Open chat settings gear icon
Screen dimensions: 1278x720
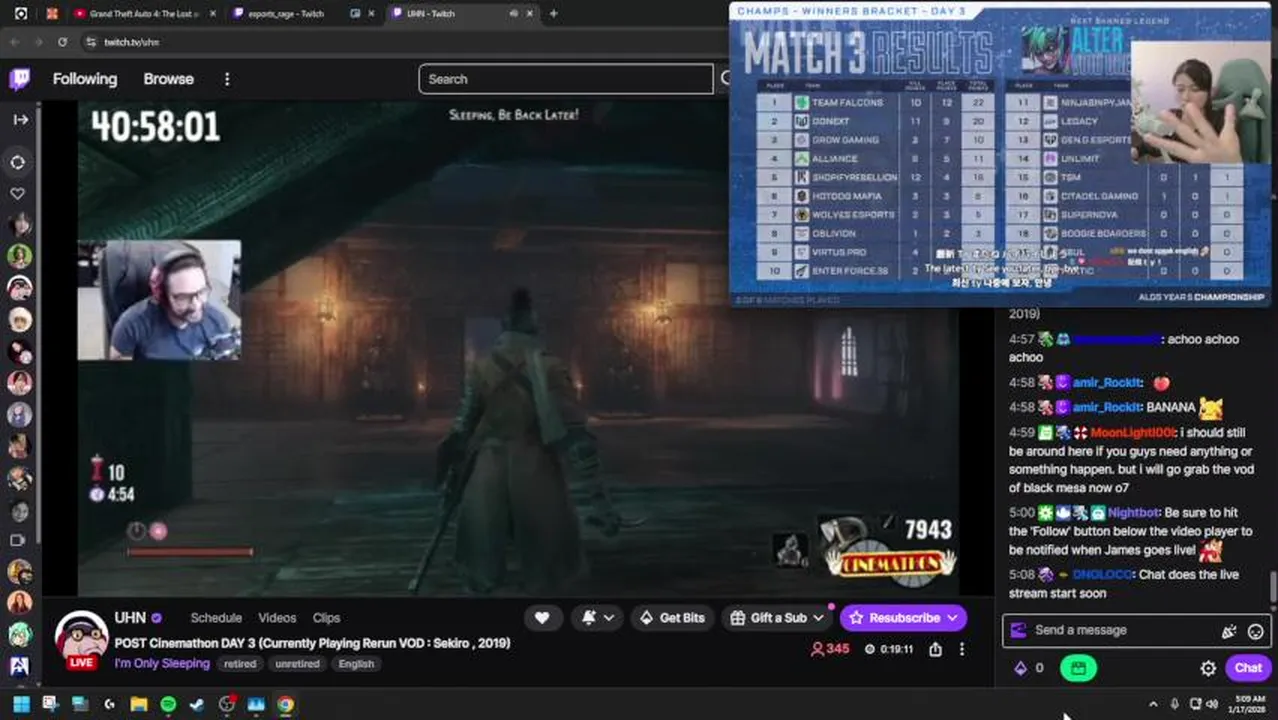1208,668
